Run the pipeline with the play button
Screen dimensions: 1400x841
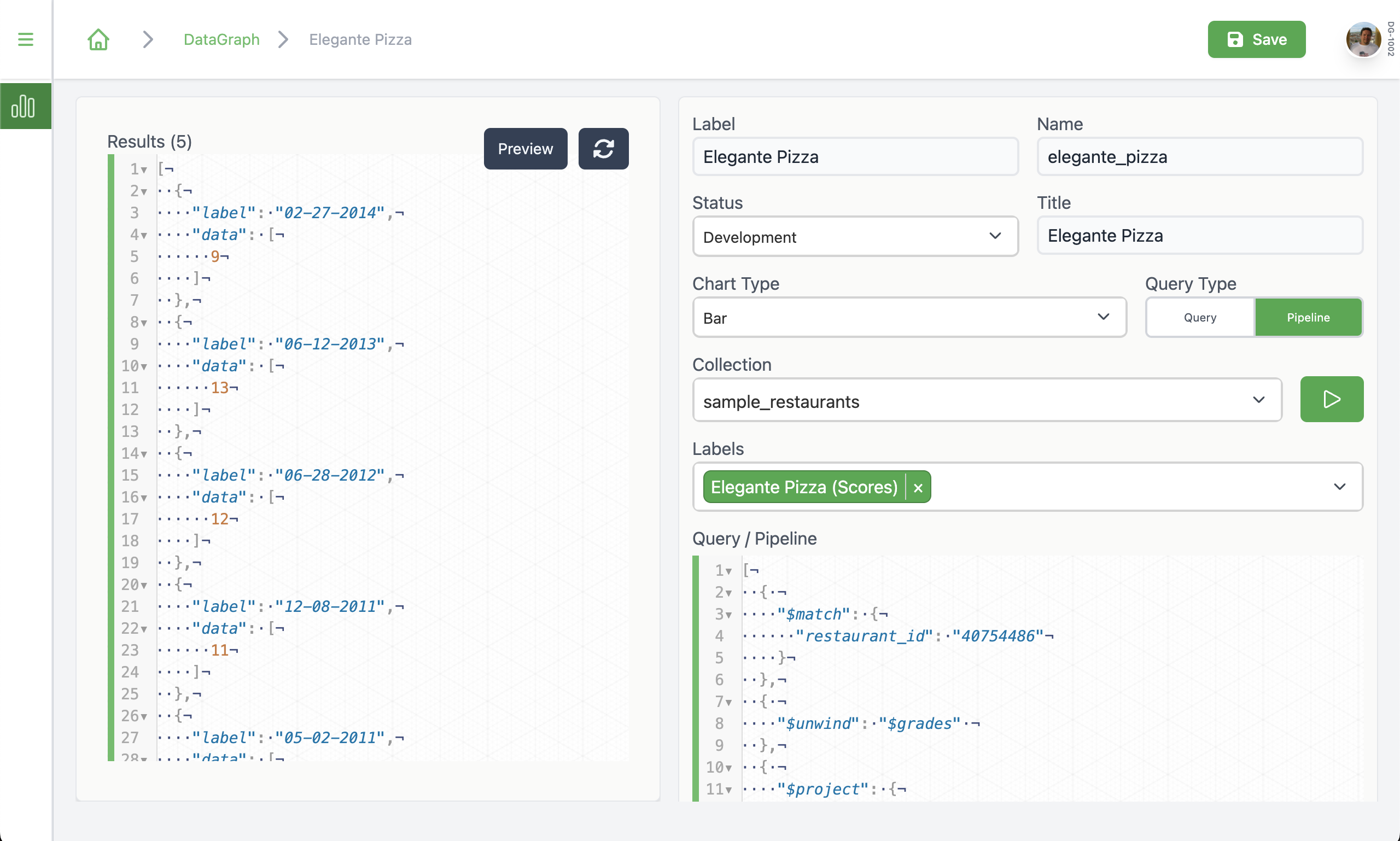[1331, 399]
